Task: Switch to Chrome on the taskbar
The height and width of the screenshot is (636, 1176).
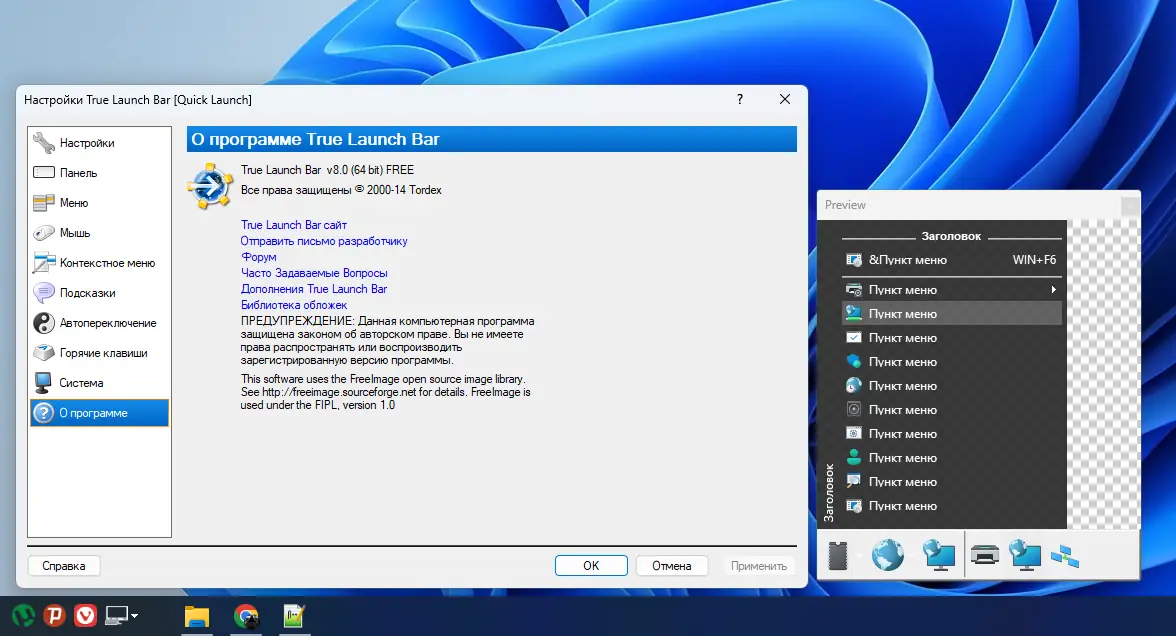Action: [246, 616]
